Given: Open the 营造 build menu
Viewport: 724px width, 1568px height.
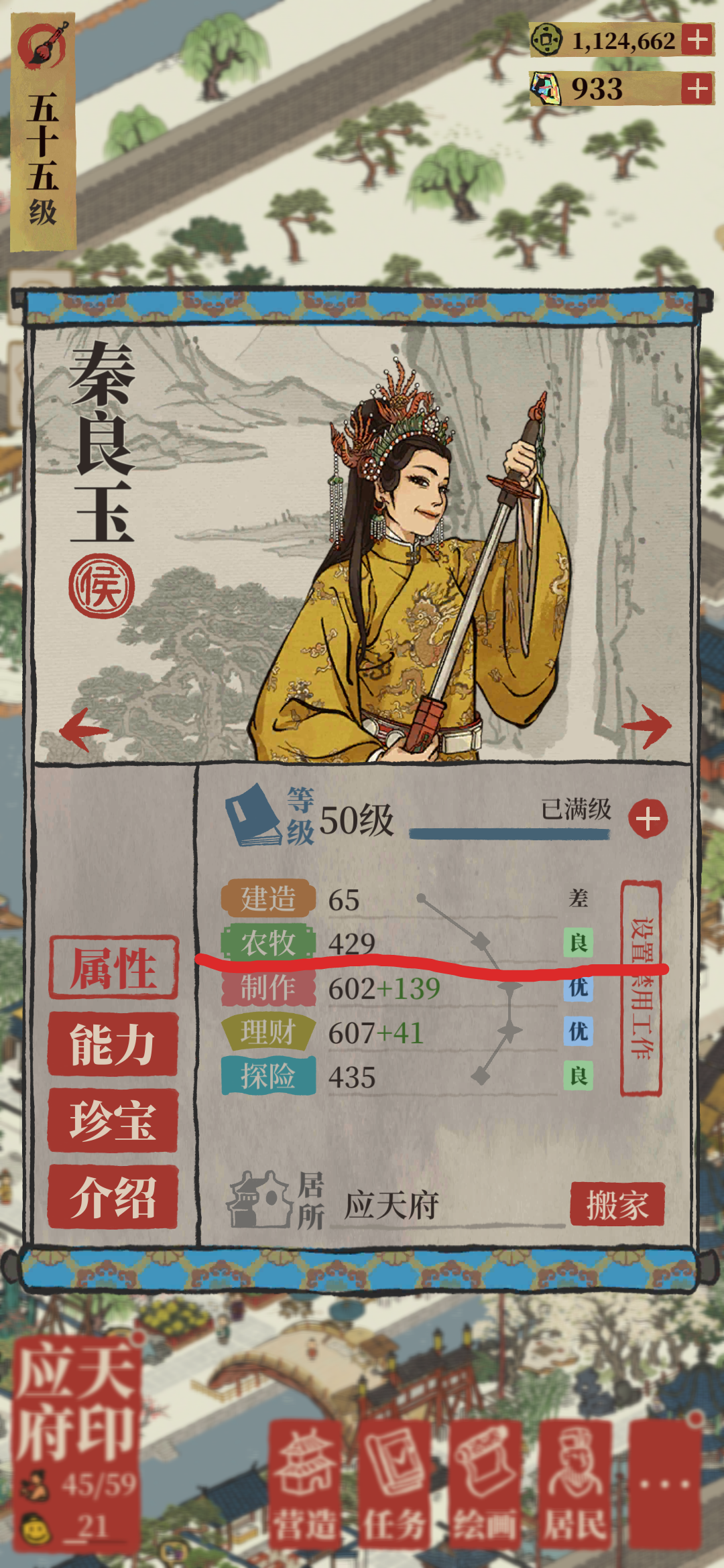Looking at the screenshot, I should point(305,1484).
